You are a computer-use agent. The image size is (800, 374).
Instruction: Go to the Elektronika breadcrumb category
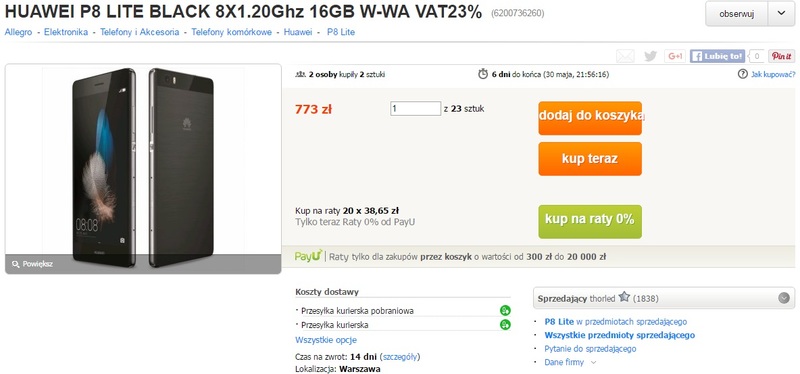tap(66, 32)
